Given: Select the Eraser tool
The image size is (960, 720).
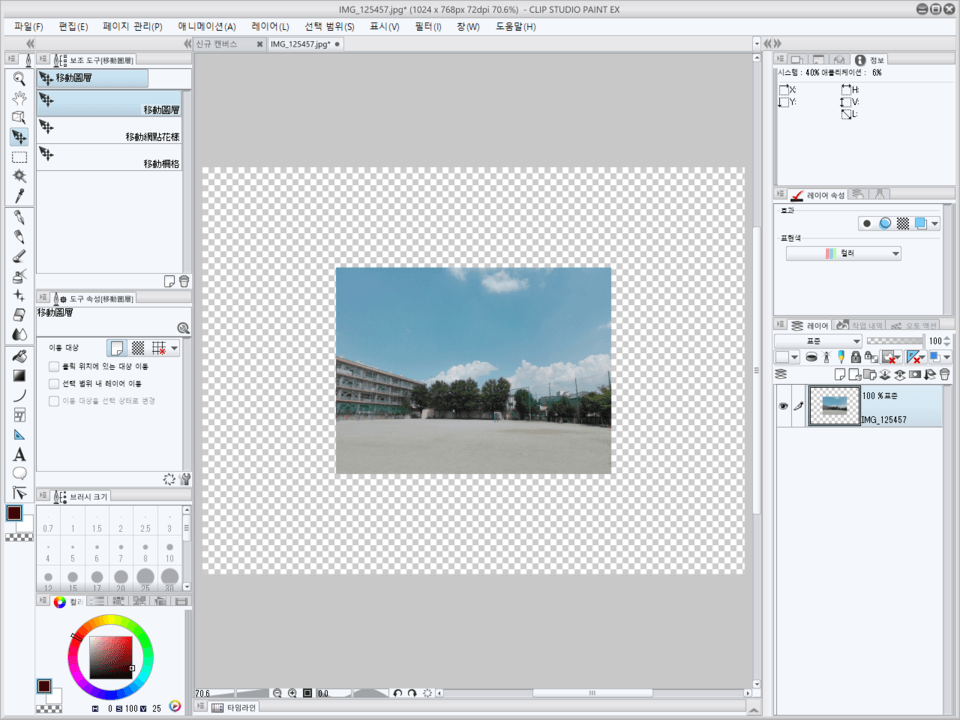Looking at the screenshot, I should pyautogui.click(x=19, y=314).
